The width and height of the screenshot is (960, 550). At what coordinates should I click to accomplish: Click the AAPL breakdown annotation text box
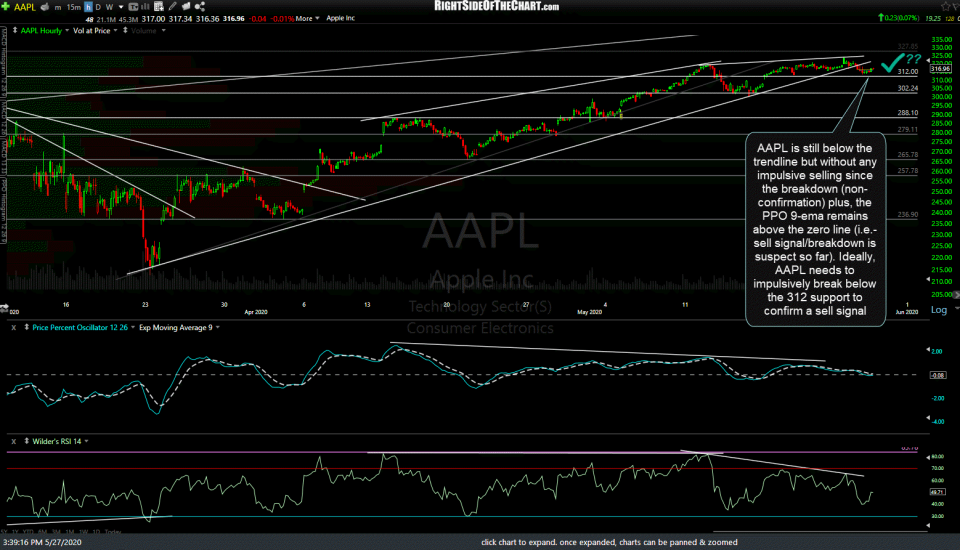click(815, 229)
